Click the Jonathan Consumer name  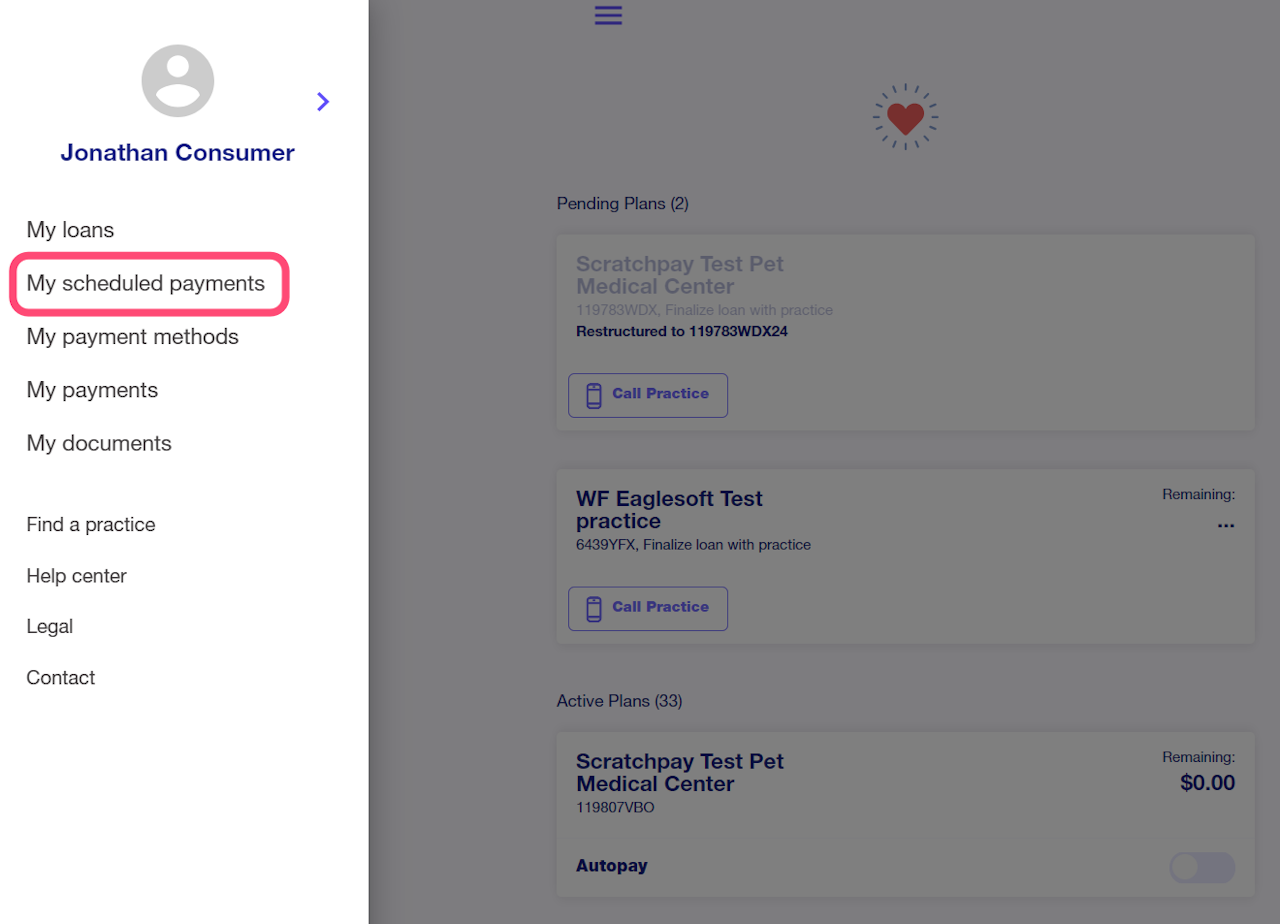click(x=177, y=153)
